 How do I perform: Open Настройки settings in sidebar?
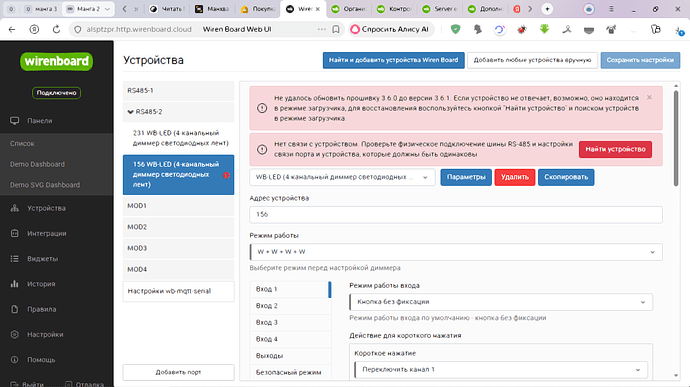tap(45, 335)
